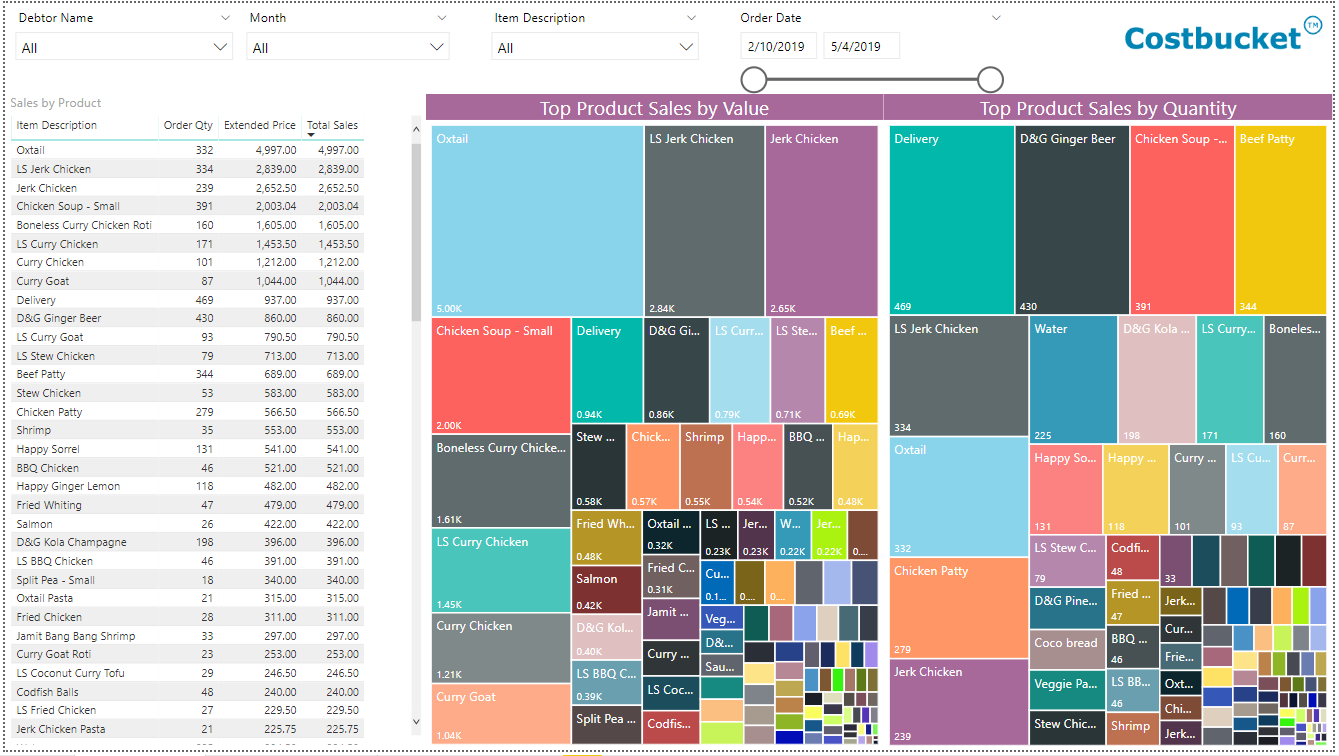Screen dimensions: 1339x756
Task: Select LS Stew C... 79 quantity tile
Action: [x=1067, y=561]
